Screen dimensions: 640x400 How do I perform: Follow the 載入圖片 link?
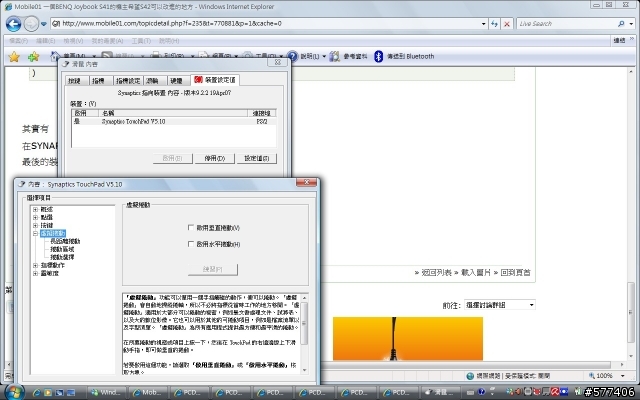pos(476,272)
